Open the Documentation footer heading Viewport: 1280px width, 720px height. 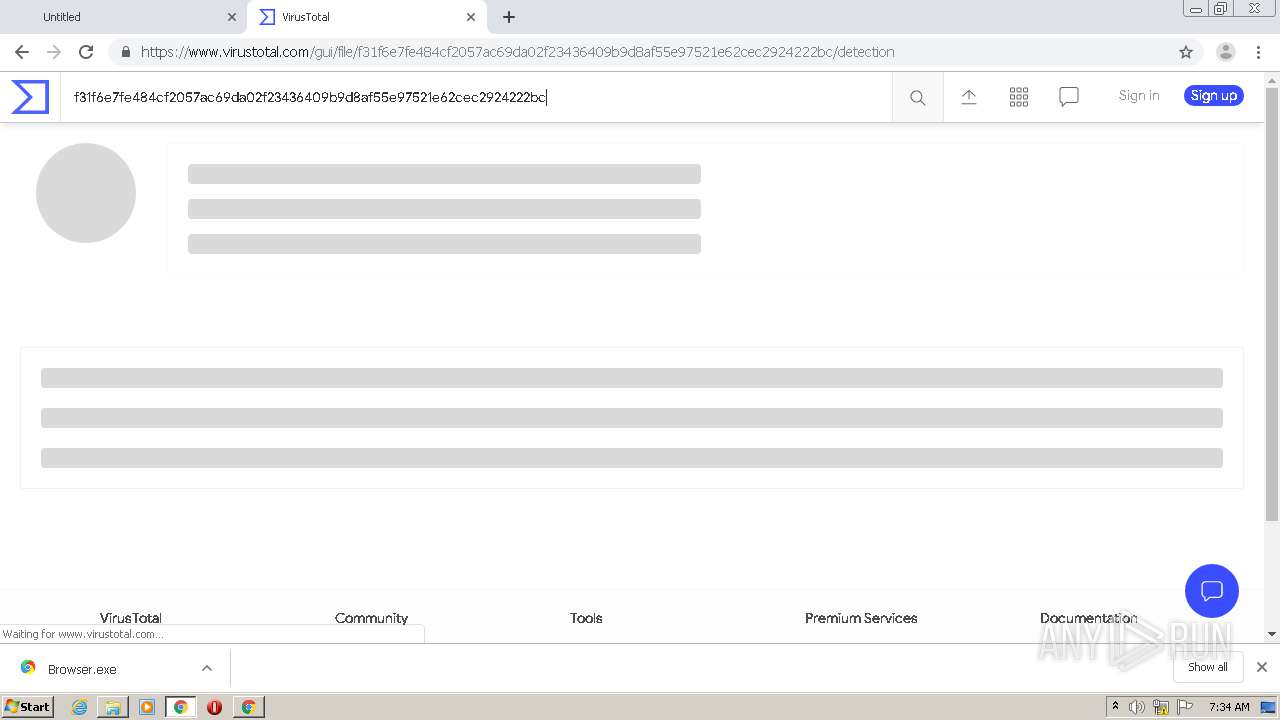1088,618
